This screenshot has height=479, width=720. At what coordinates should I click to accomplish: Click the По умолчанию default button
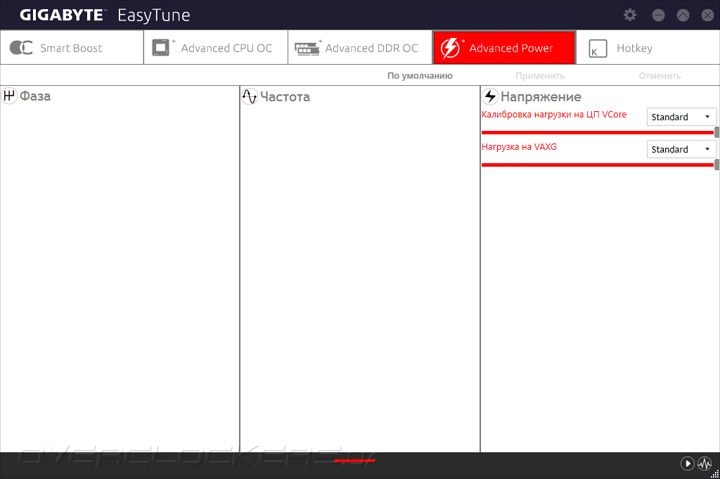(420, 76)
